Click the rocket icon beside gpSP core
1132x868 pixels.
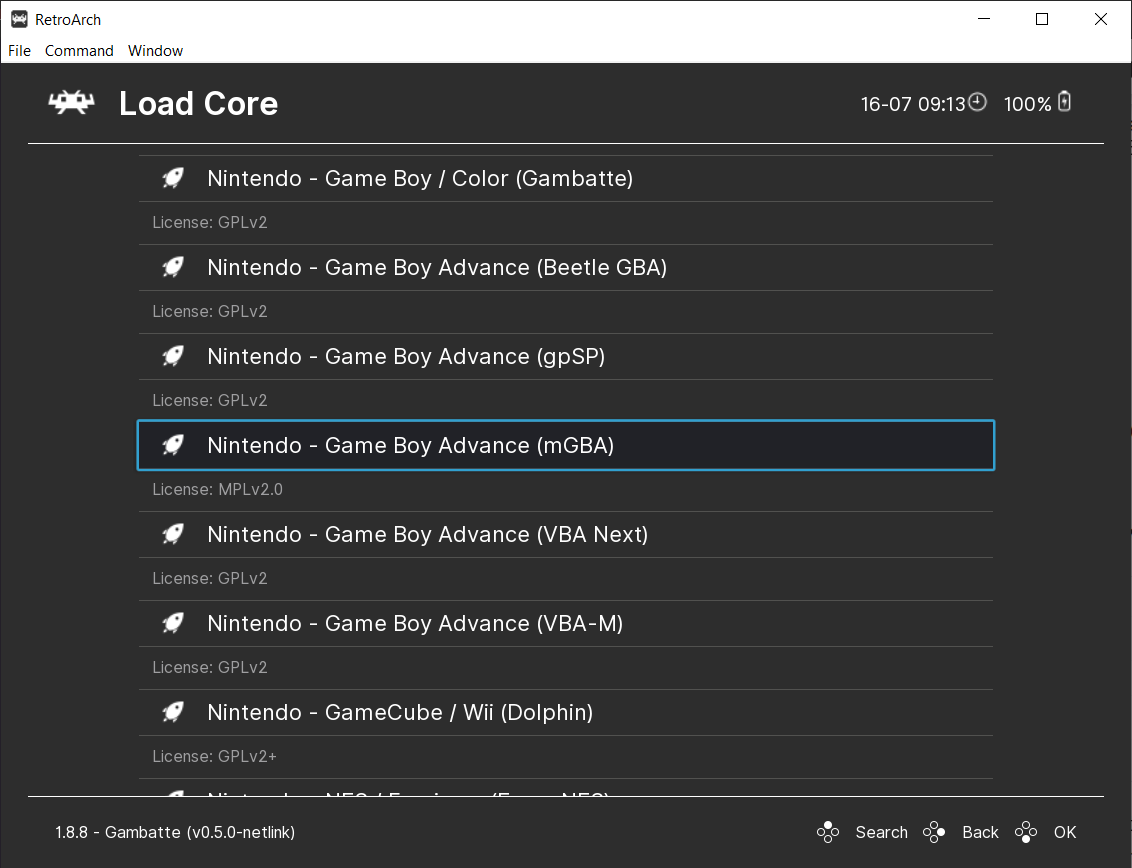click(x=173, y=356)
